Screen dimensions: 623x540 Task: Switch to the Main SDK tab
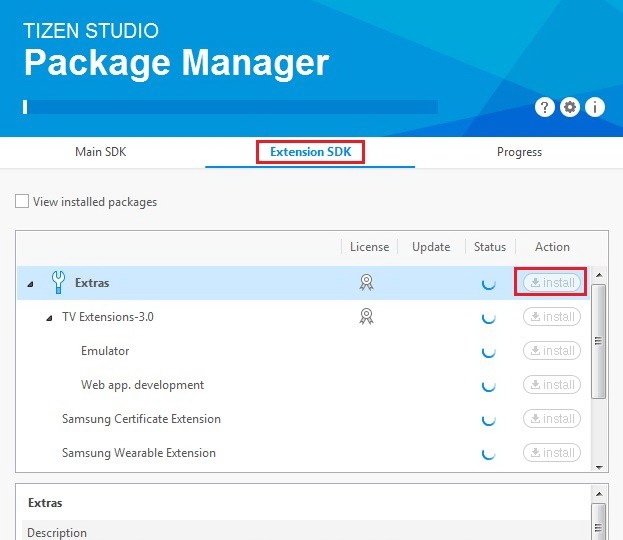click(101, 152)
